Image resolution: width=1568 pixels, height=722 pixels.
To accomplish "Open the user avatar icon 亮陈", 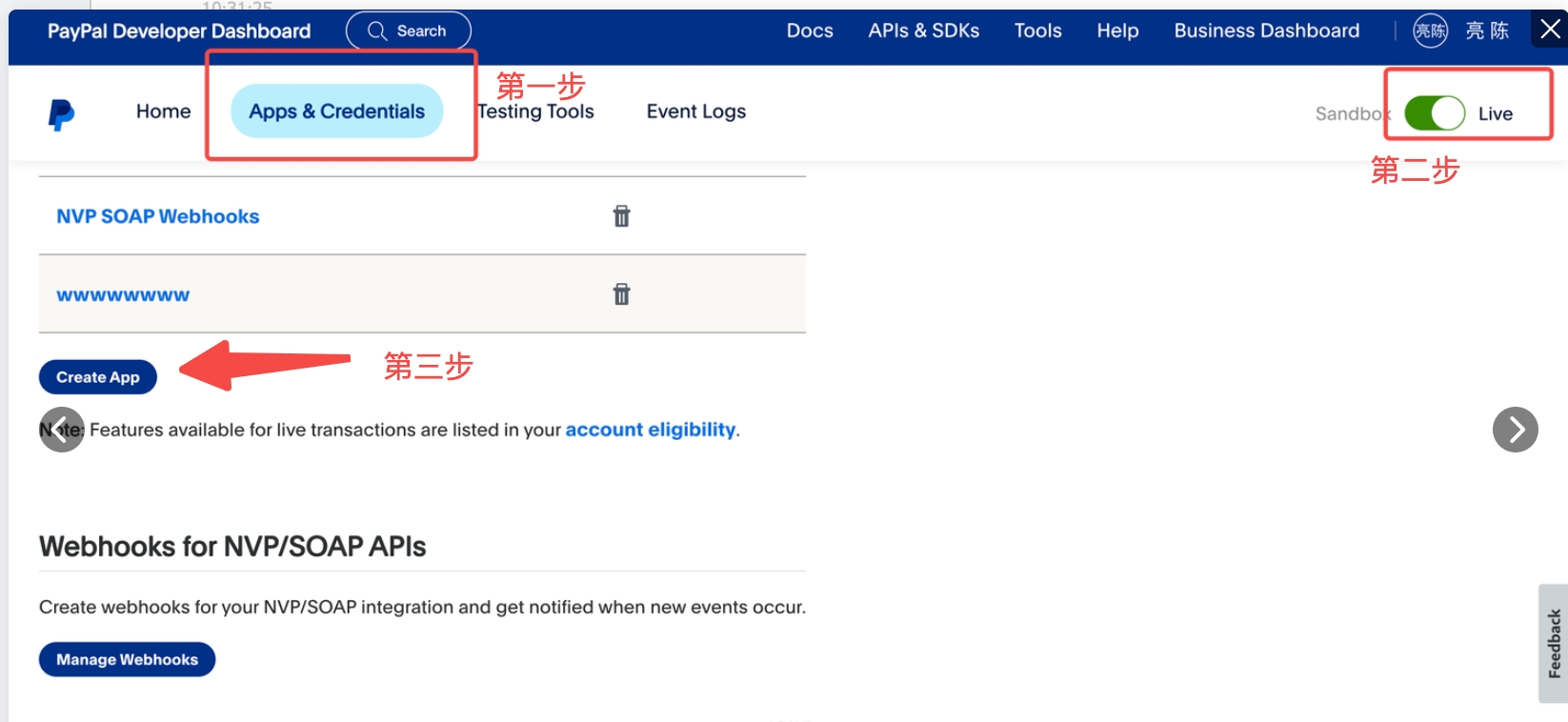I will [1430, 30].
